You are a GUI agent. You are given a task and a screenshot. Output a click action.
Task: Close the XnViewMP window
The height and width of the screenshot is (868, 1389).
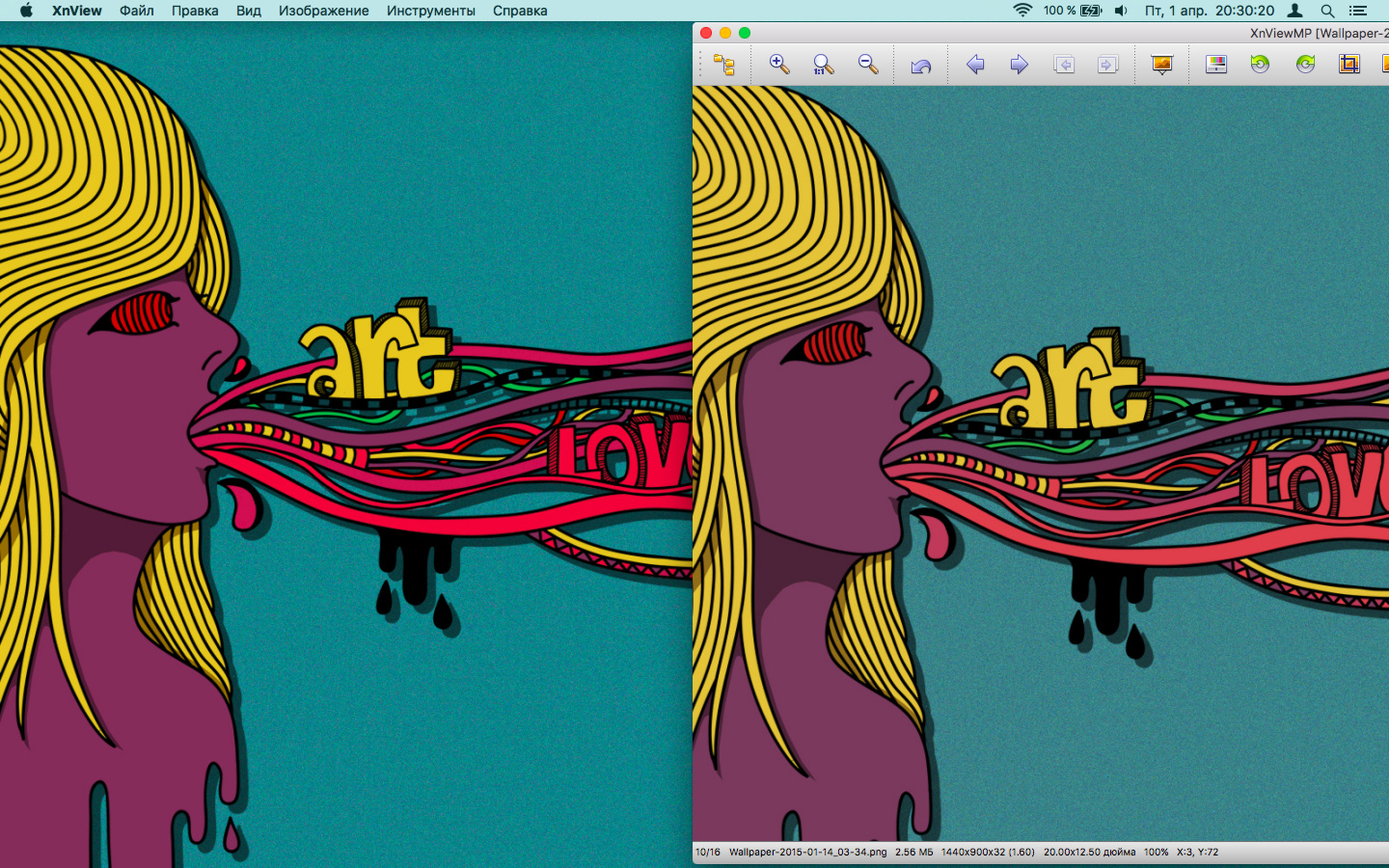click(706, 33)
